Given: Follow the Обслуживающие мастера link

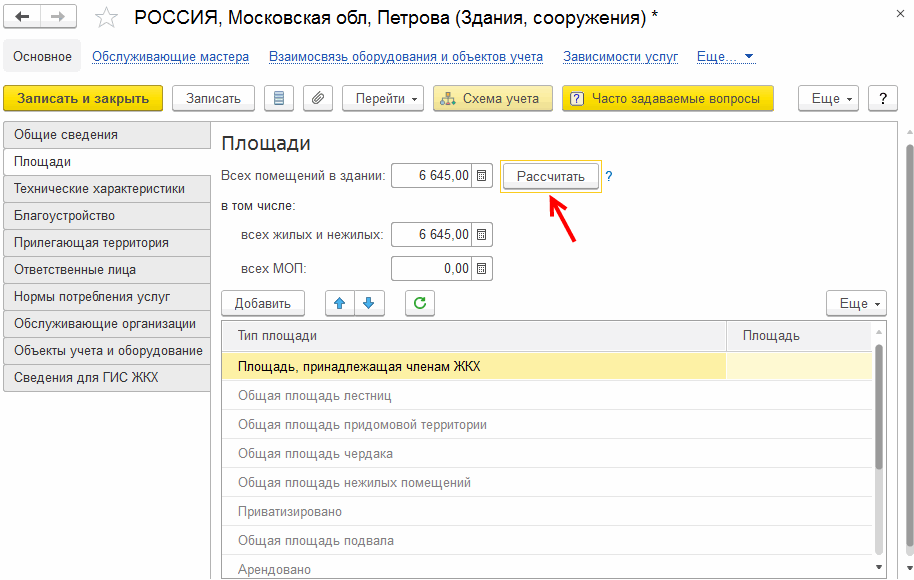Looking at the screenshot, I should coord(170,57).
